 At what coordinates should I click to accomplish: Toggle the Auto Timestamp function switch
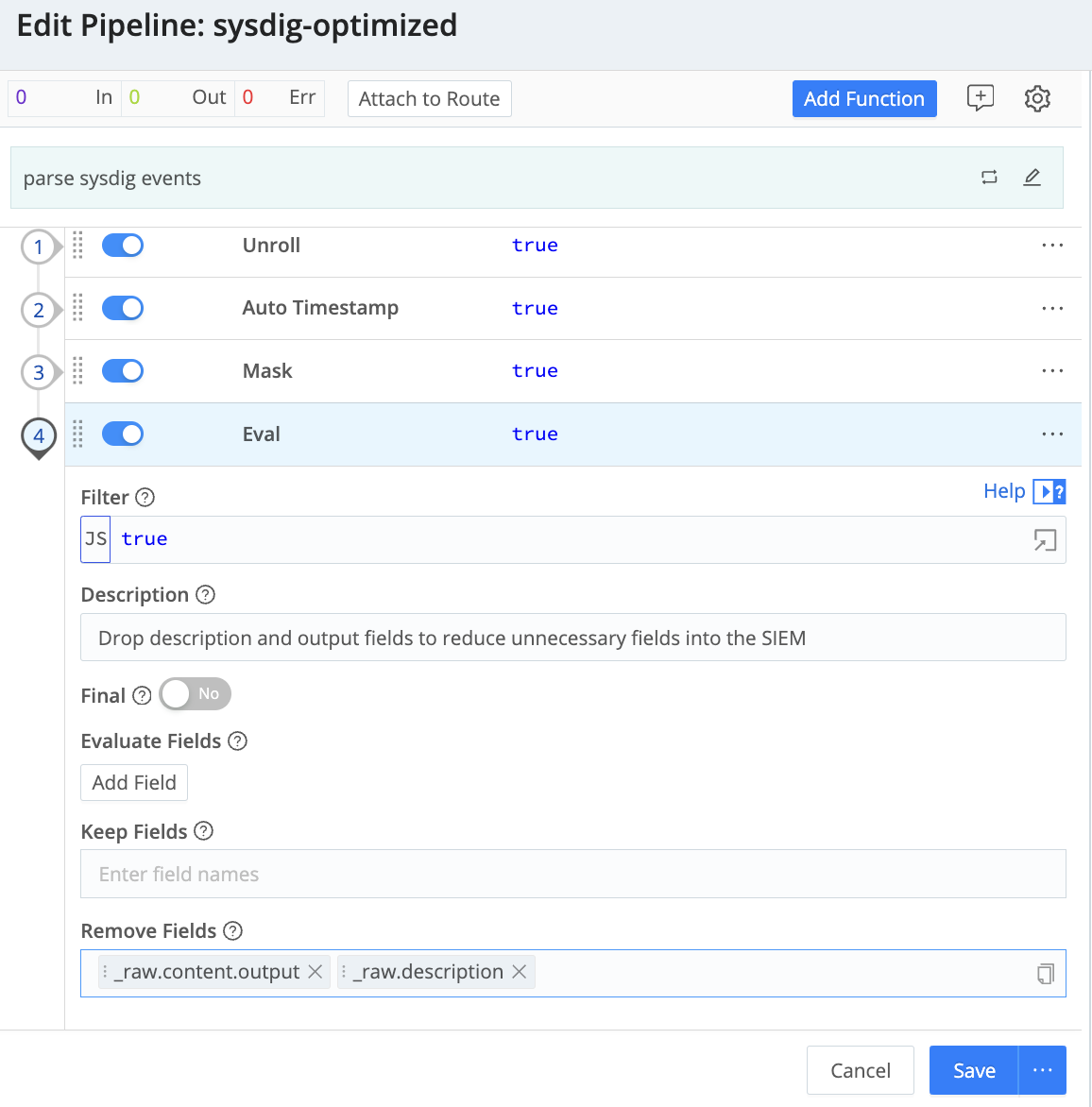click(123, 309)
